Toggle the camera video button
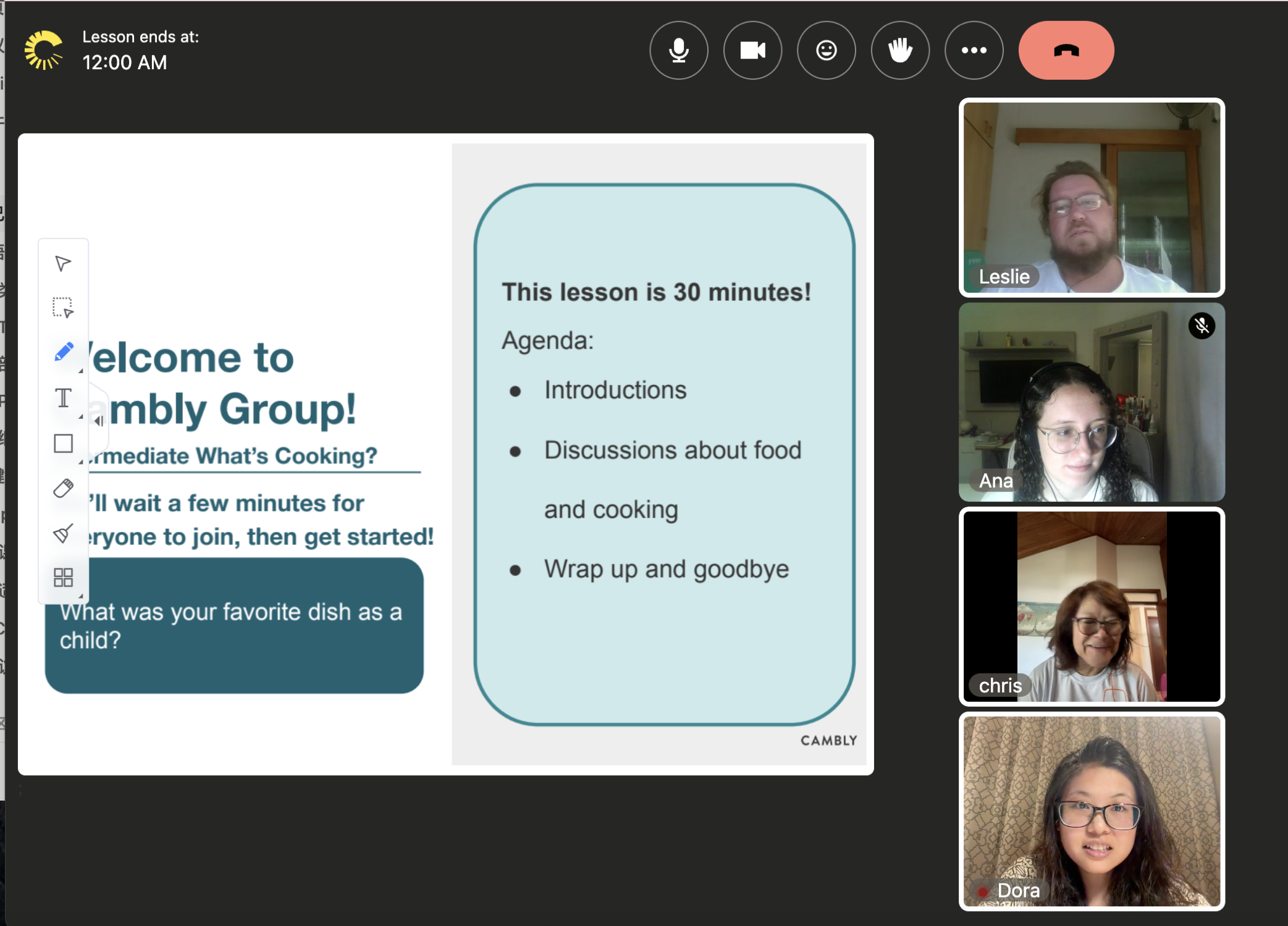This screenshot has height=926, width=1288. (x=752, y=50)
